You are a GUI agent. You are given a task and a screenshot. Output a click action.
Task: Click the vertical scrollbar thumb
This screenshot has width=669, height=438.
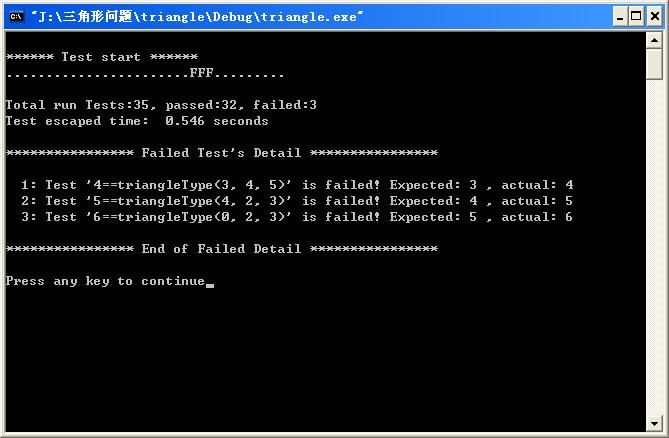[654, 64]
